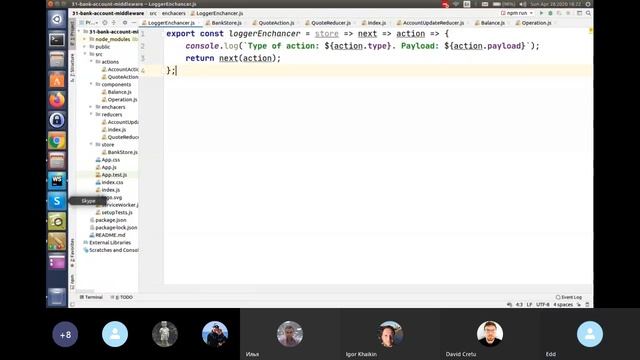
Task: Collapse the components folder
Action: [91, 84]
